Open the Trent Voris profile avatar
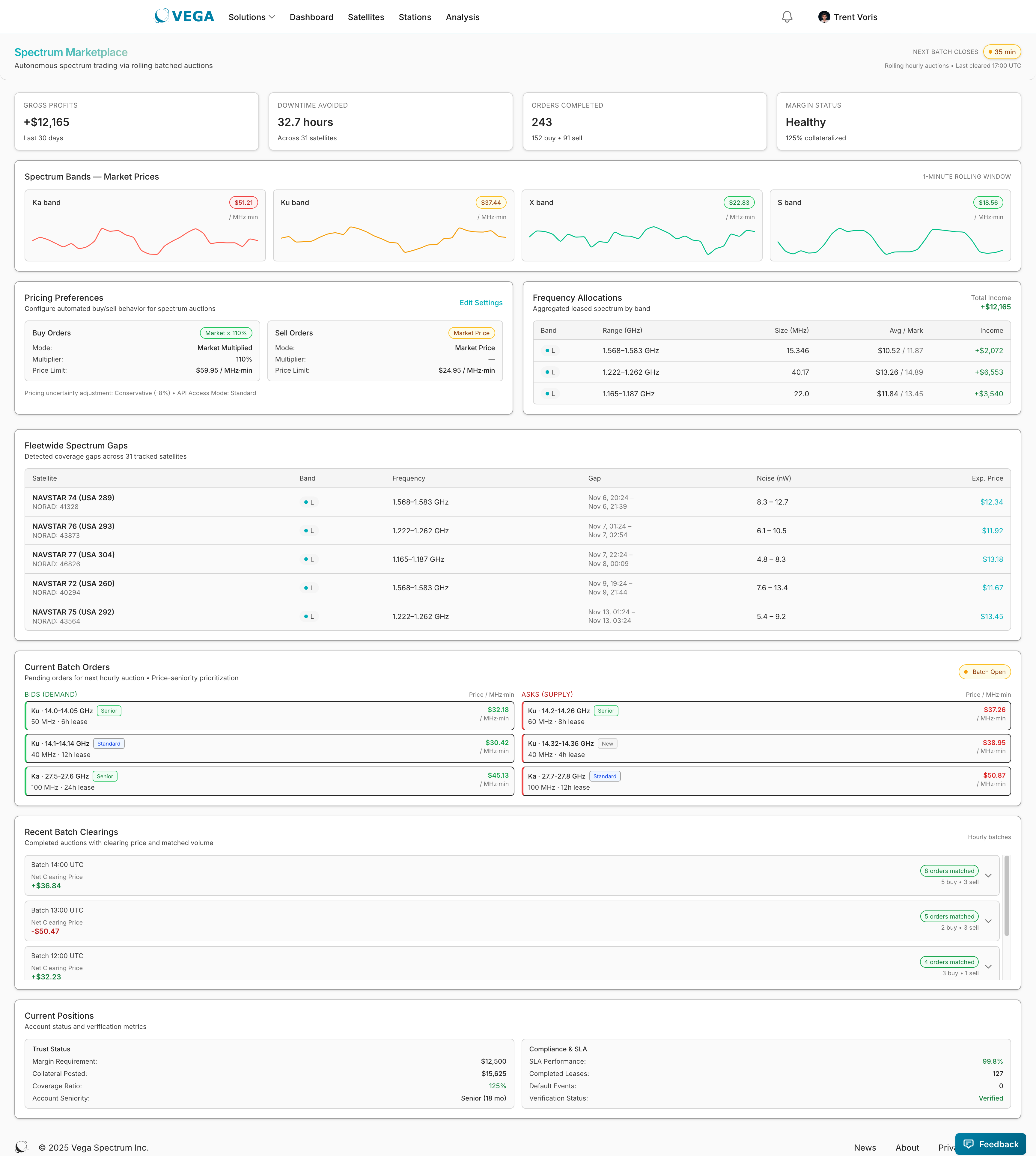Image resolution: width=1036 pixels, height=1156 pixels. tap(824, 16)
